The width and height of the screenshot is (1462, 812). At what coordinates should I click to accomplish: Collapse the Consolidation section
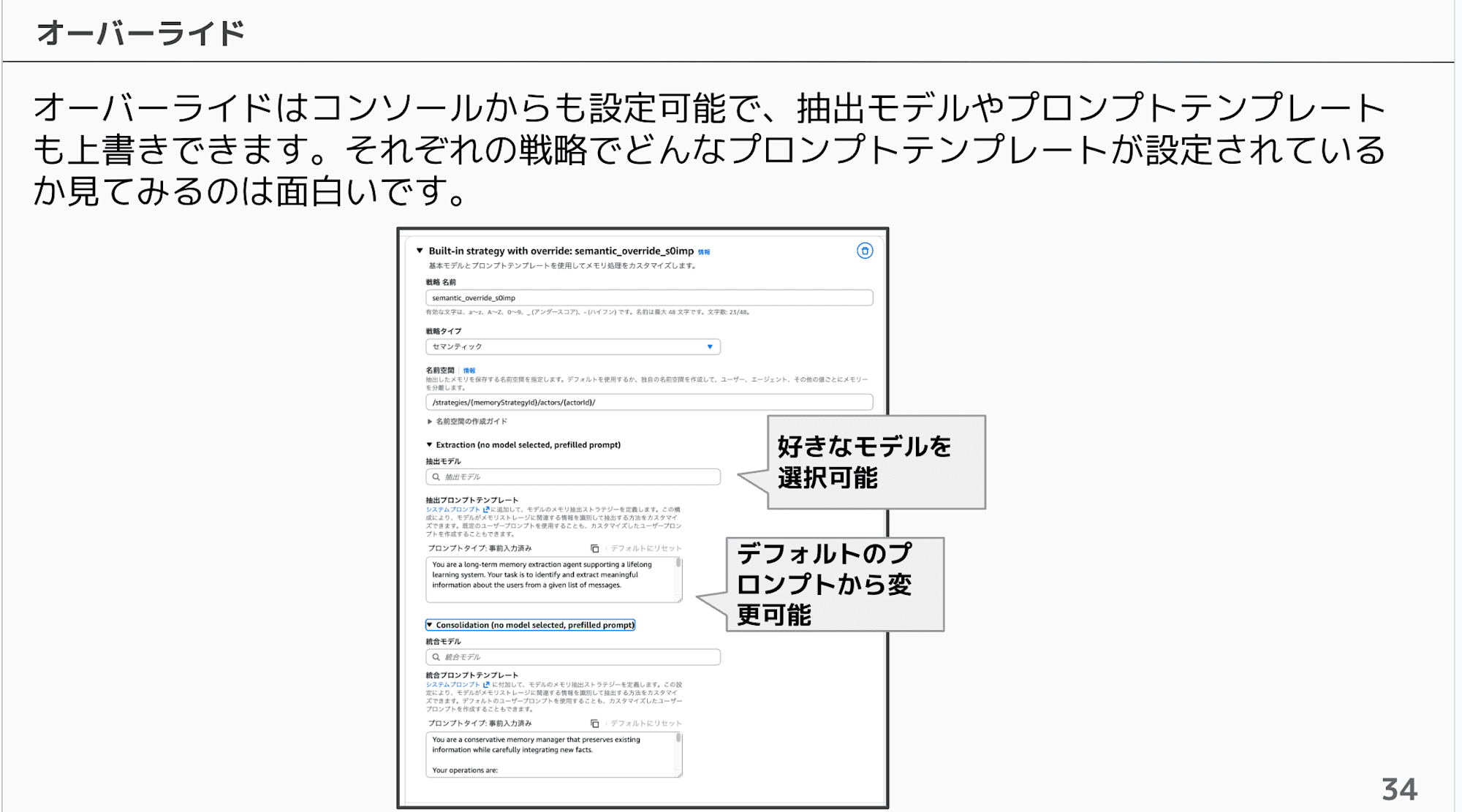coord(430,625)
